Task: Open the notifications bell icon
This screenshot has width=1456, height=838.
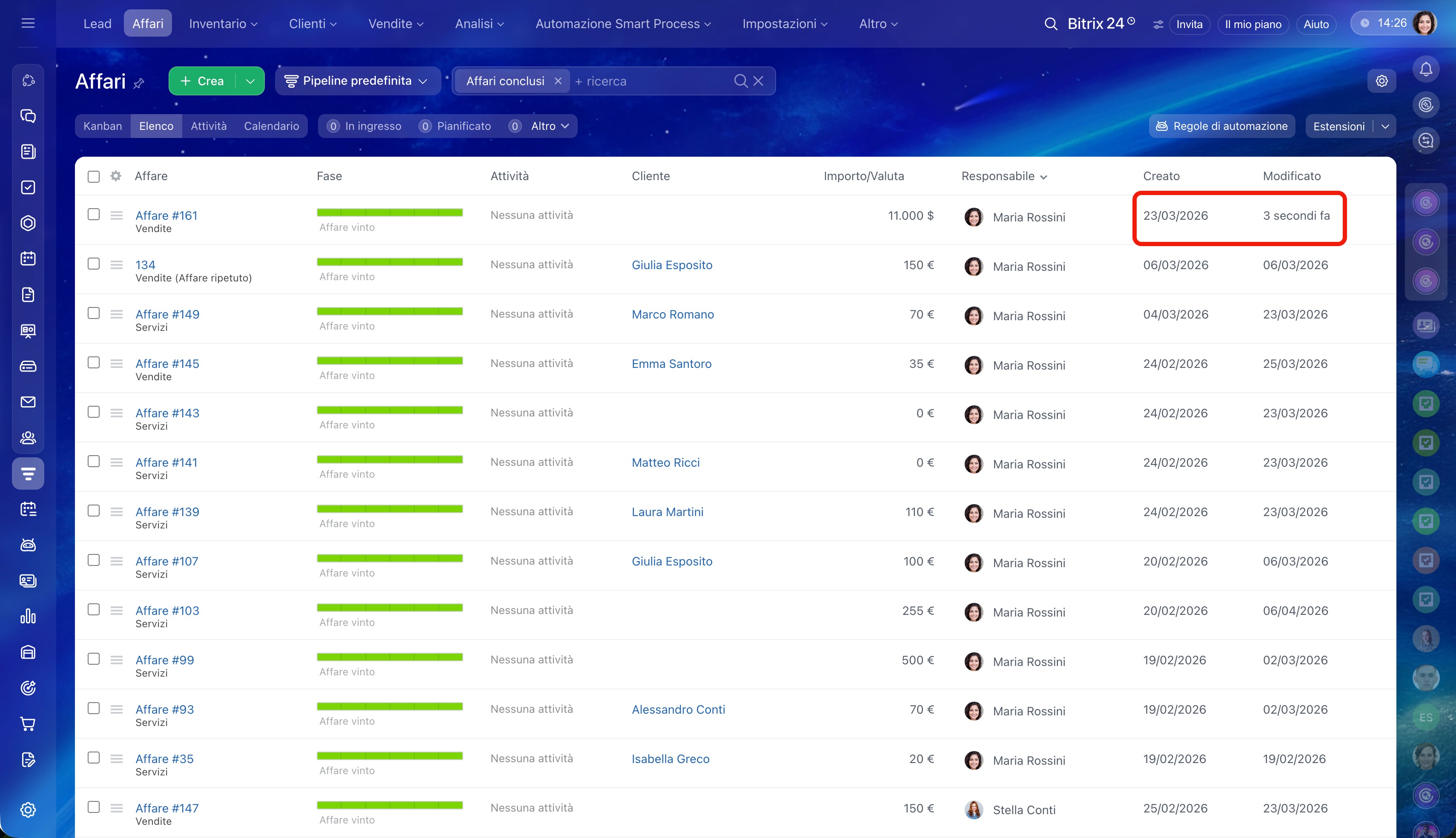Action: click(1425, 70)
